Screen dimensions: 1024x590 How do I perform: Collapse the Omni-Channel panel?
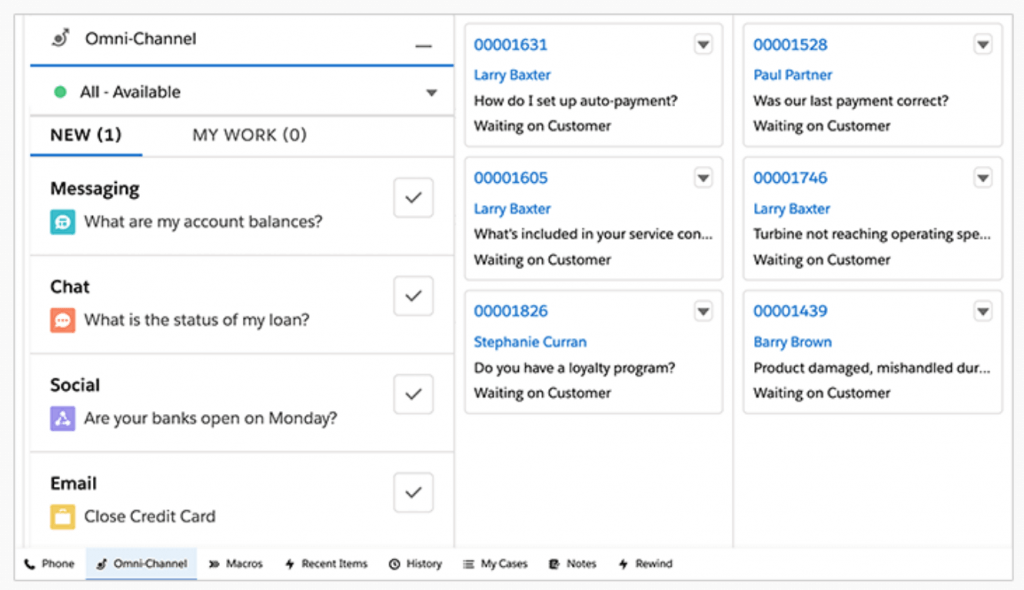coord(424,44)
